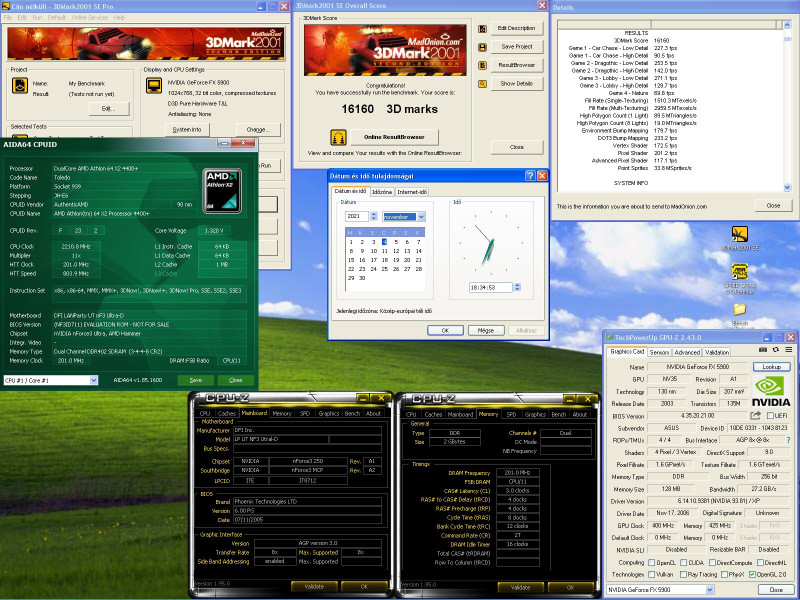The width and height of the screenshot is (800, 600).
Task: Switch to the Sensors tab in GPU-Z
Action: click(660, 352)
